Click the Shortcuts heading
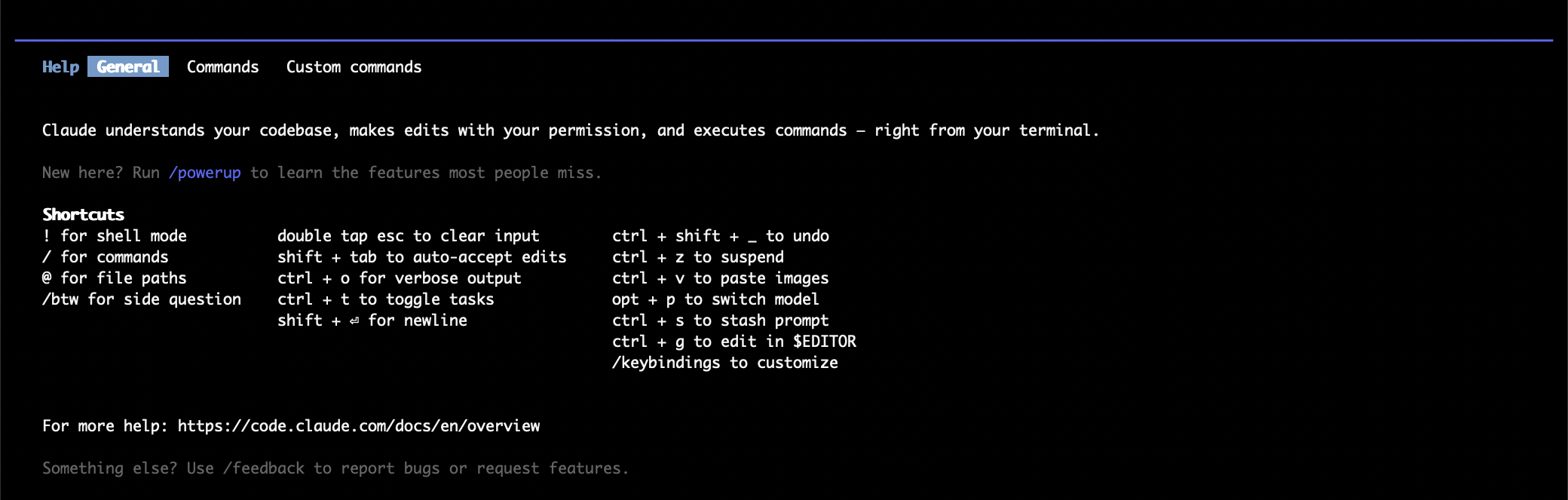 click(x=83, y=215)
